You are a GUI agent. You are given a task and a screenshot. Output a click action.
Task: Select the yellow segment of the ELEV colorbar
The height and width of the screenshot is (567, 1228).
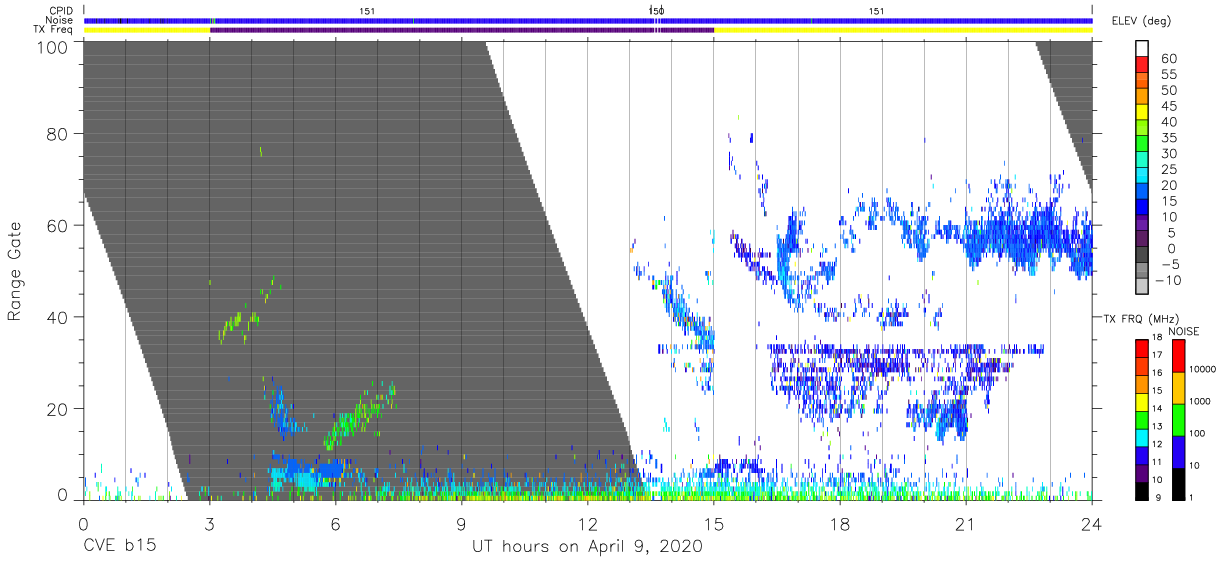tap(1142, 114)
